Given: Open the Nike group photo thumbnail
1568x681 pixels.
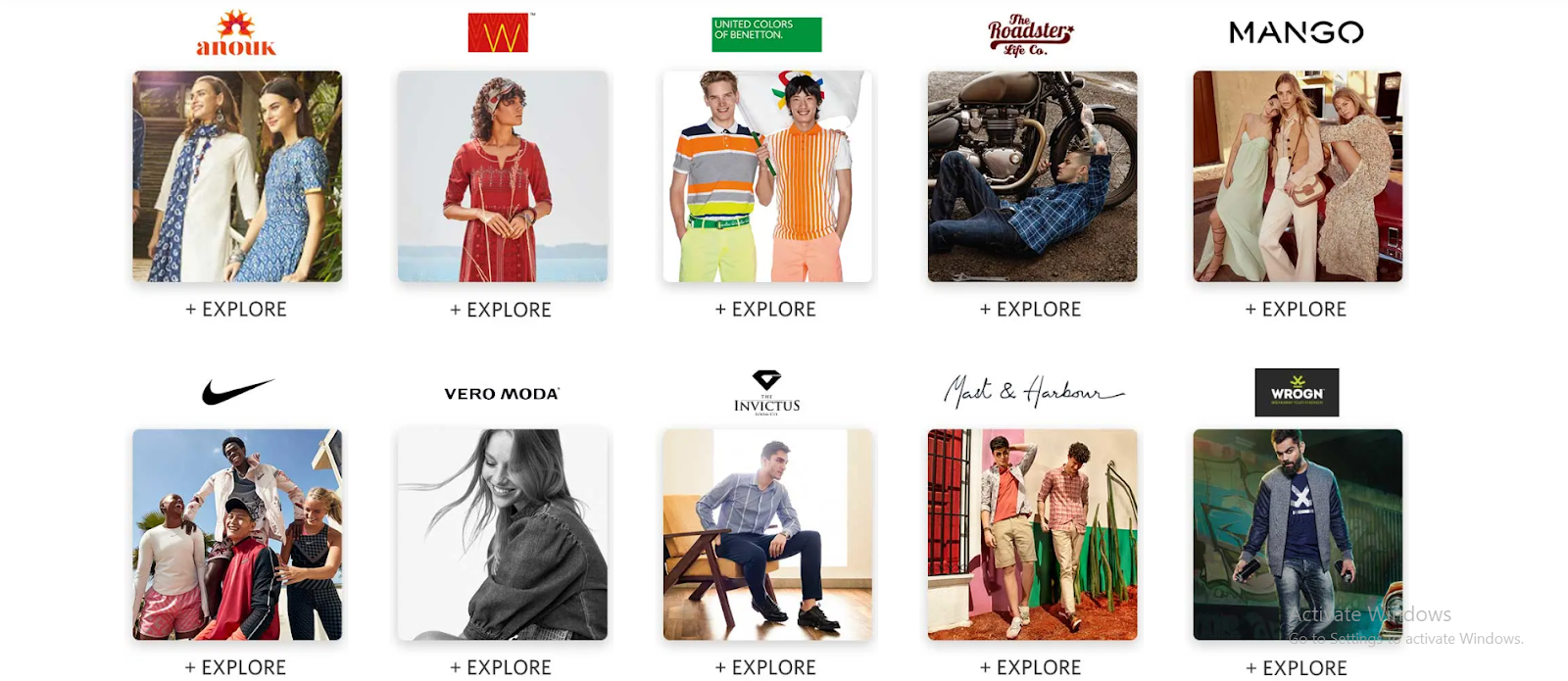Looking at the screenshot, I should click(237, 535).
